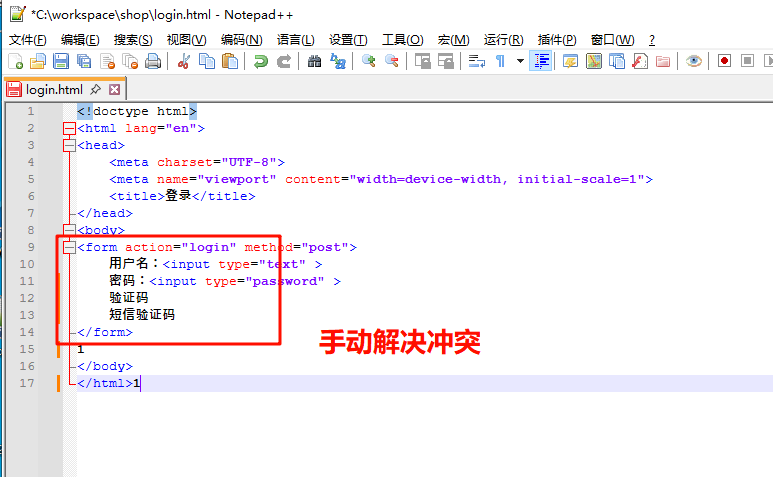Open Find dialog via binoculars icon

(315, 62)
